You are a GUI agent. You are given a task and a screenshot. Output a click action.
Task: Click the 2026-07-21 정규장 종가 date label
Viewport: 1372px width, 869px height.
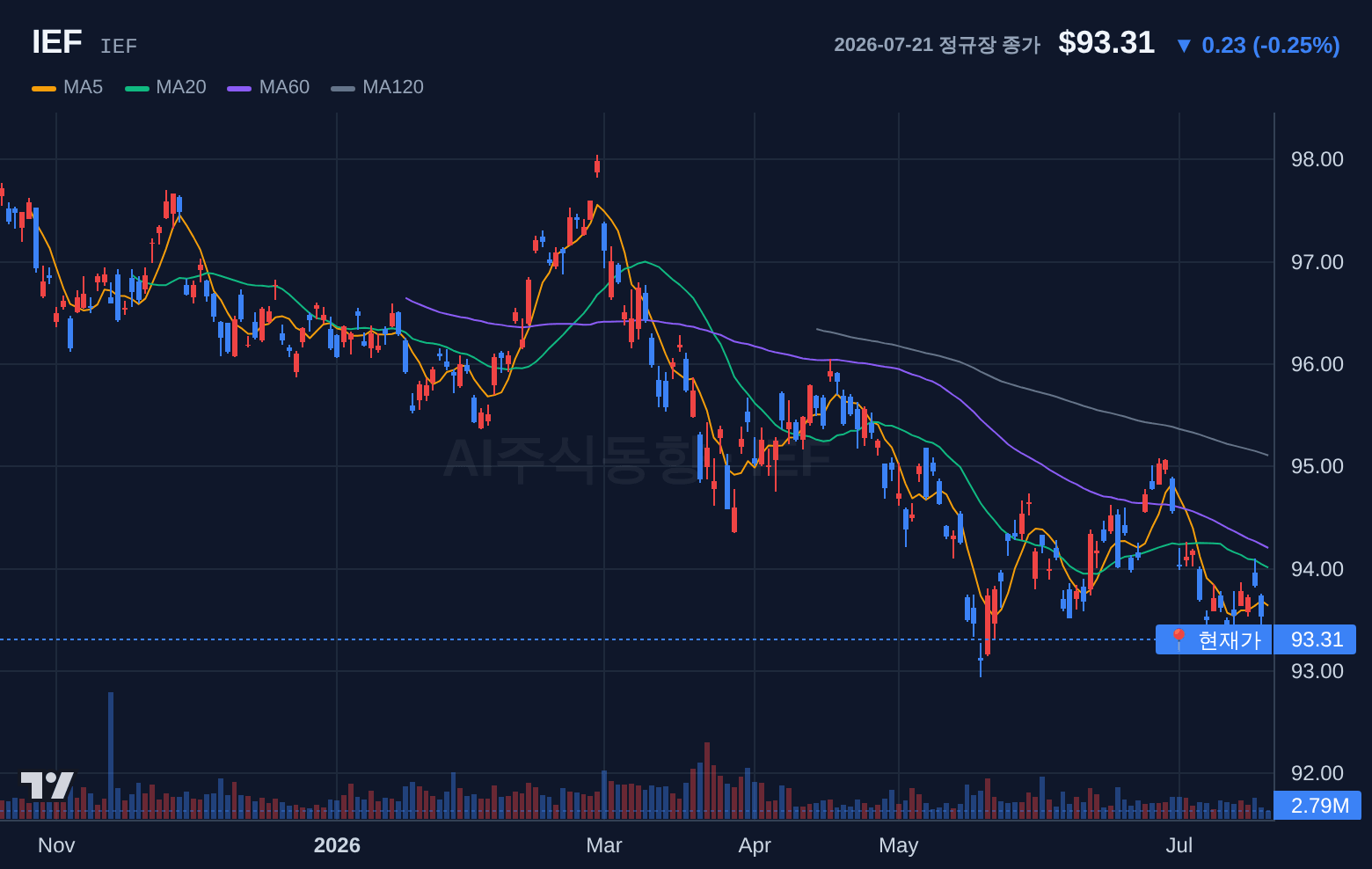pos(937,45)
